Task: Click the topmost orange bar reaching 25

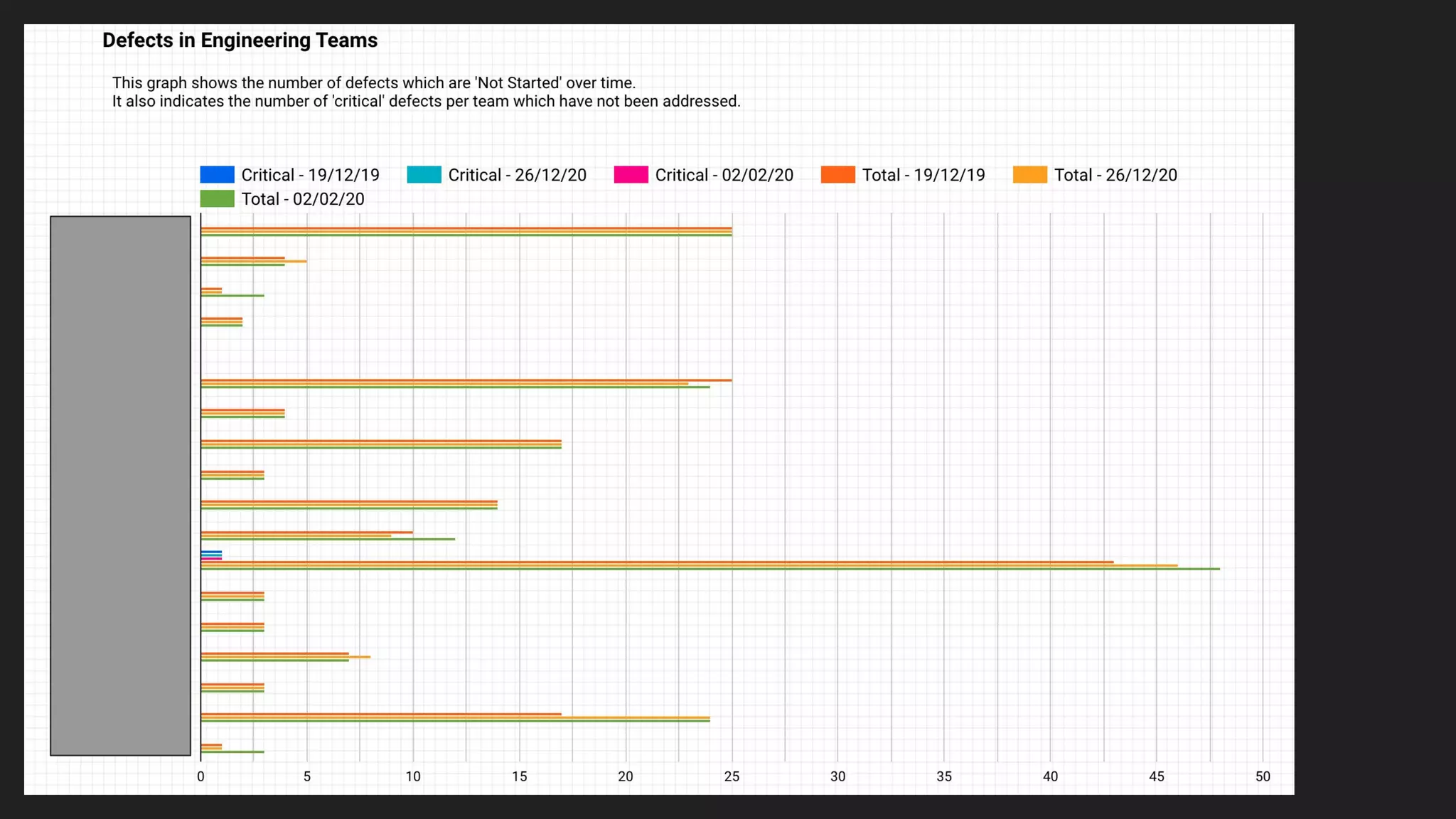Action: pyautogui.click(x=466, y=228)
